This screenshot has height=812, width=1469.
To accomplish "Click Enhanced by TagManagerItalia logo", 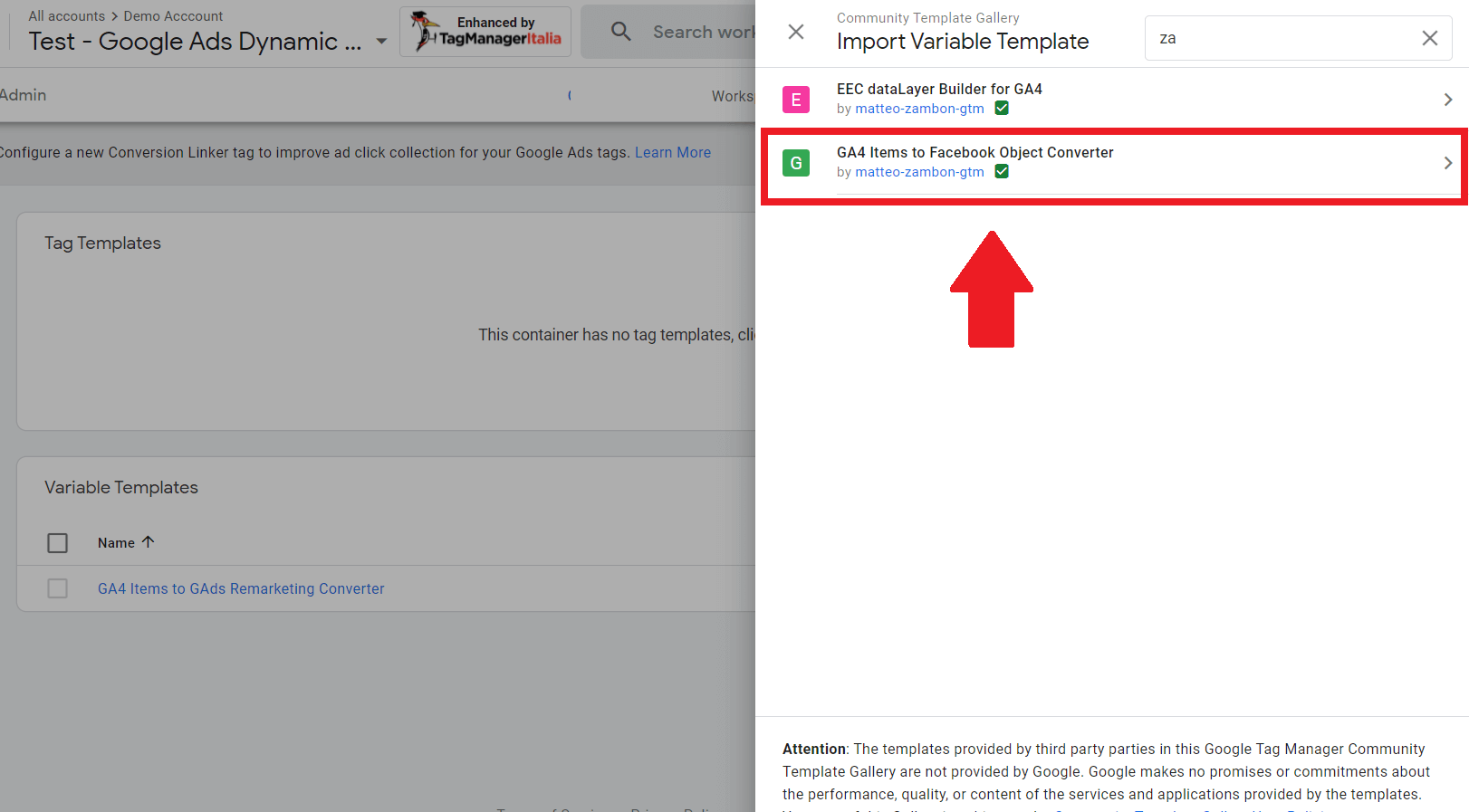I will [x=485, y=32].
